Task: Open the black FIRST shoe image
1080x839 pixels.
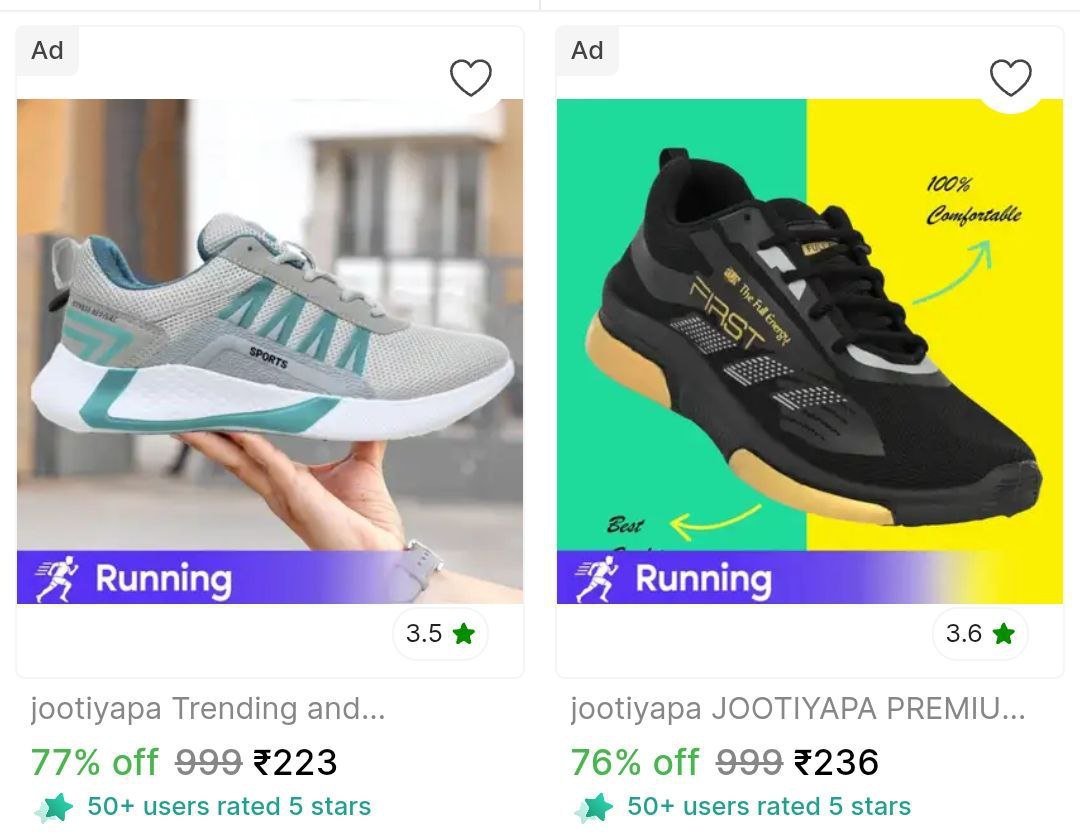Action: click(x=810, y=330)
